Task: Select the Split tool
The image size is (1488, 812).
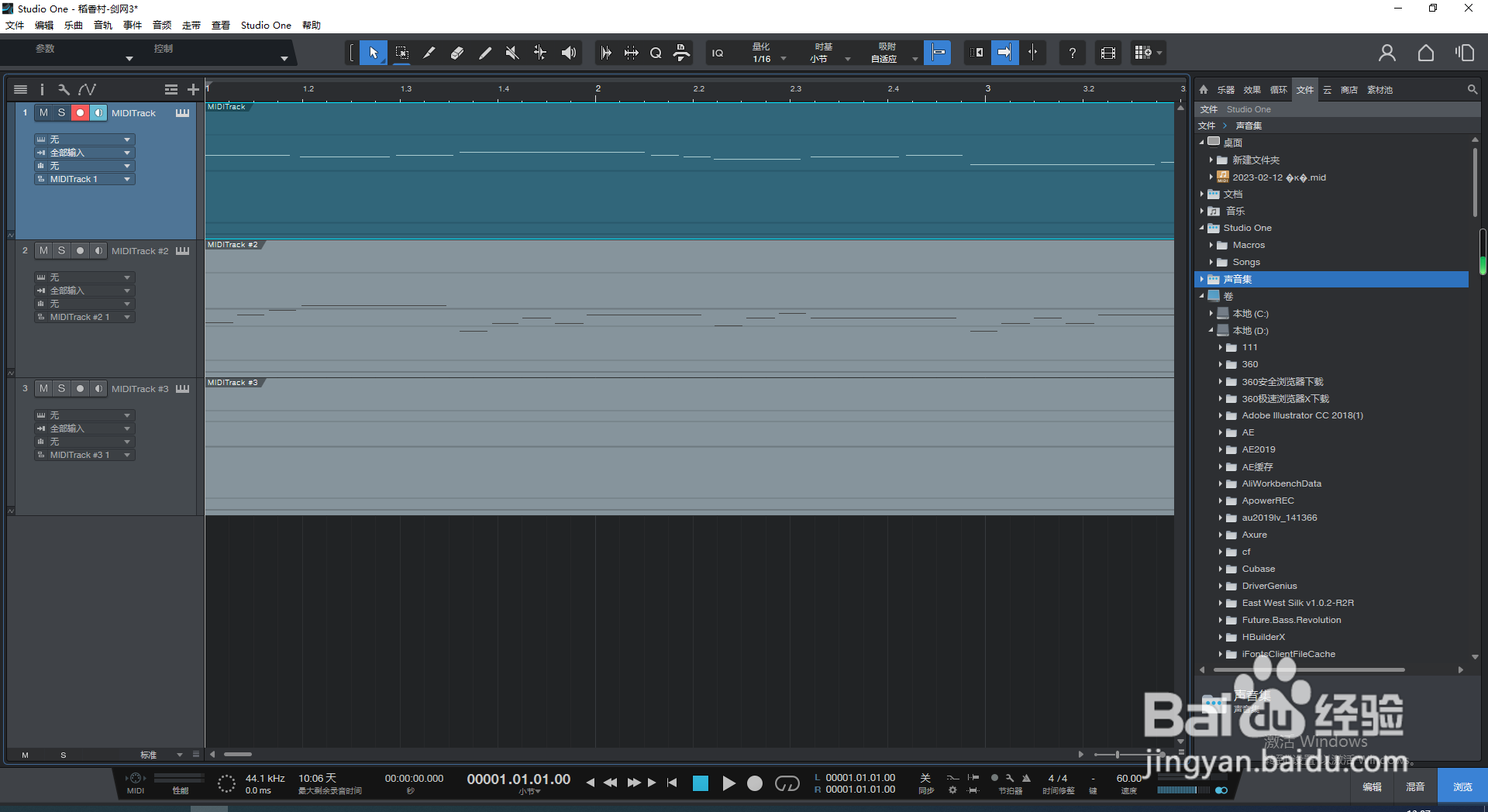Action: pyautogui.click(x=429, y=53)
